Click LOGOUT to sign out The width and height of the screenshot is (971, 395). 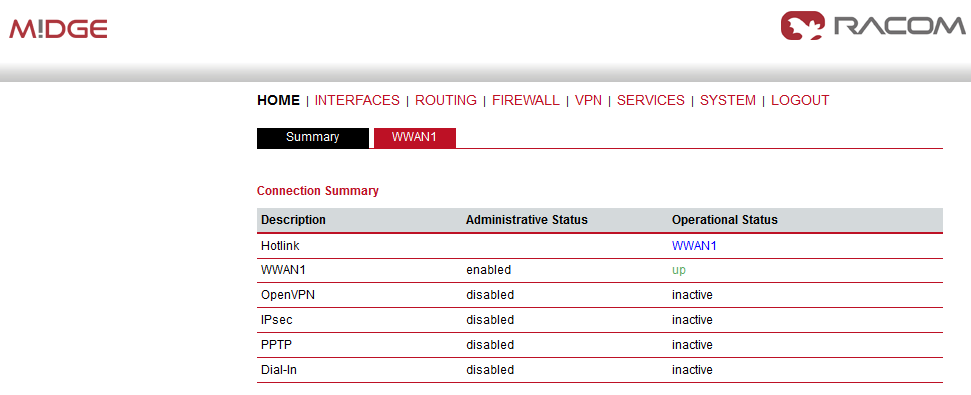click(800, 100)
